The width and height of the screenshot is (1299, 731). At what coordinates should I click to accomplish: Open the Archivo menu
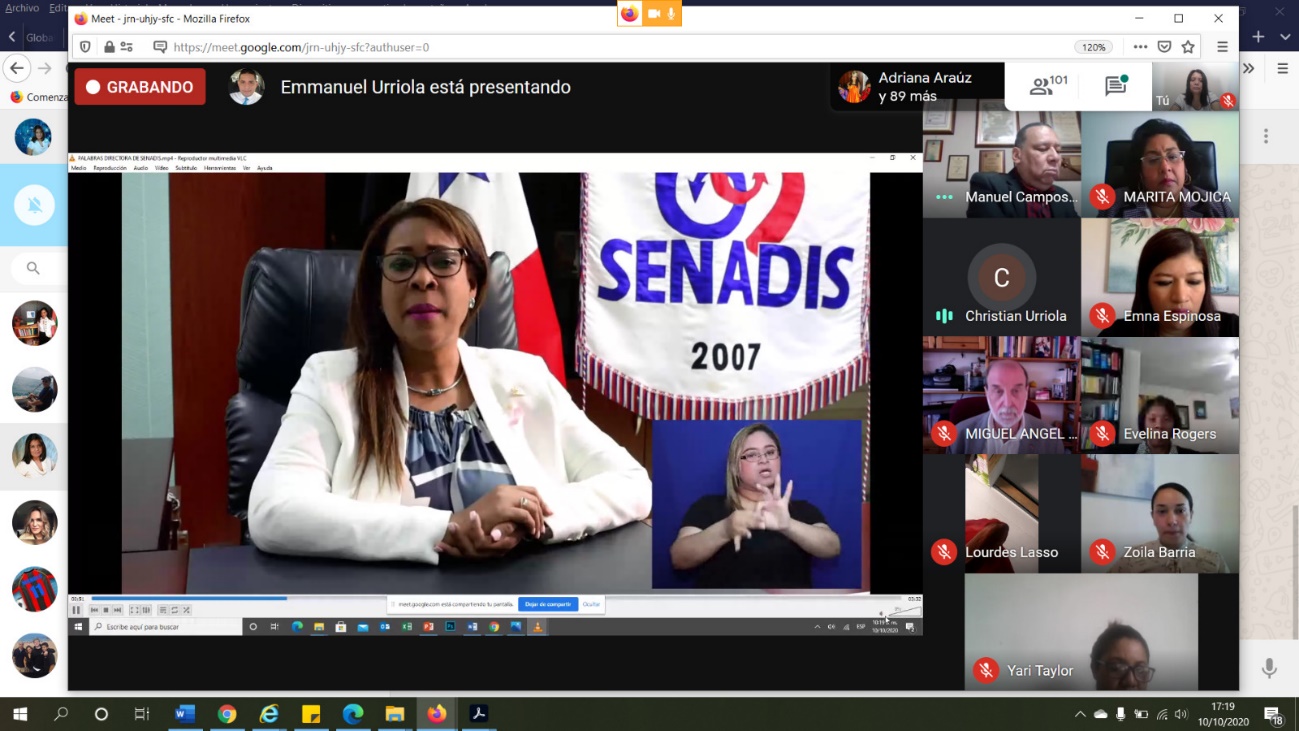[22, 8]
